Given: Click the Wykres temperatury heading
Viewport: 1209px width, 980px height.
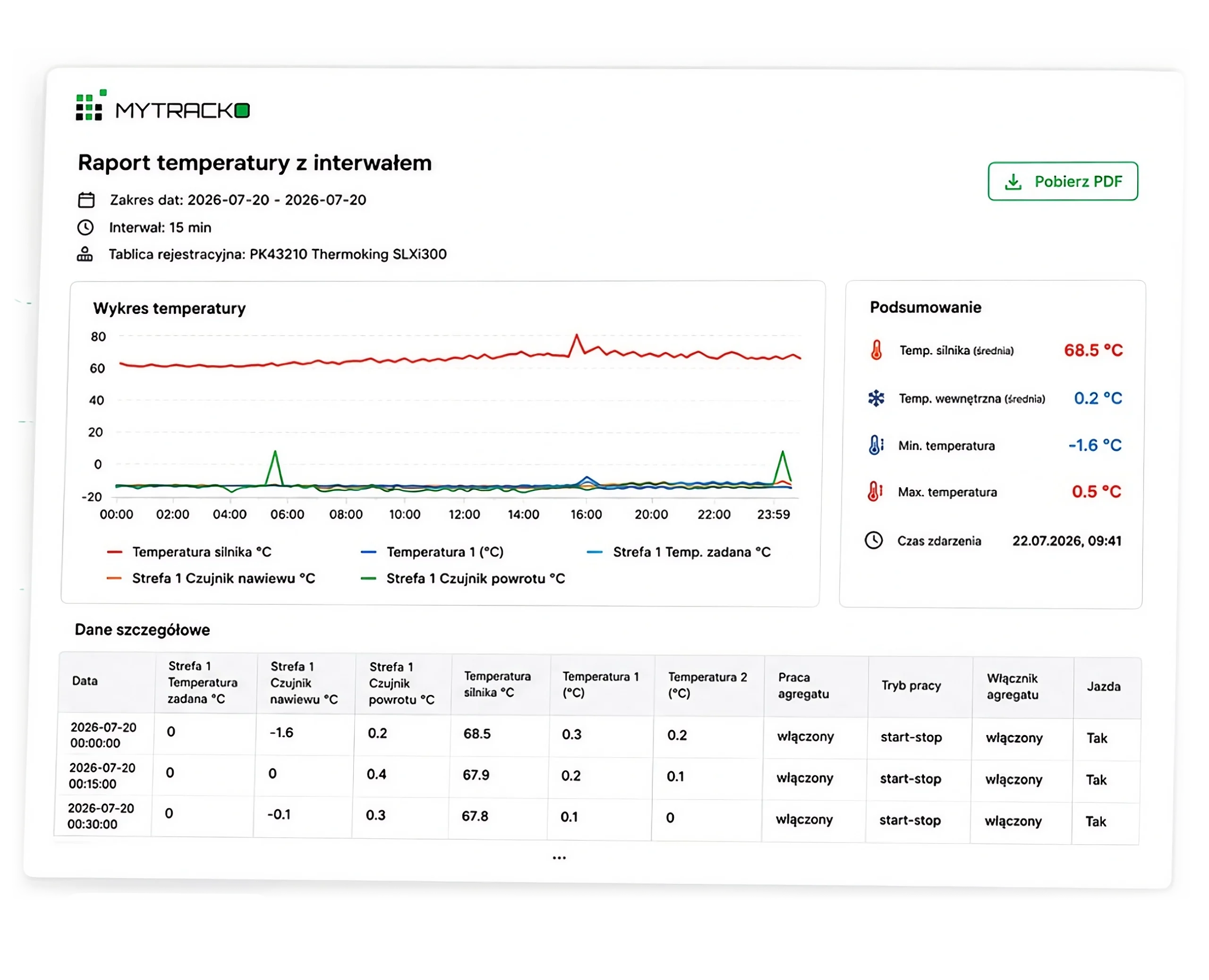Looking at the screenshot, I should 170,308.
